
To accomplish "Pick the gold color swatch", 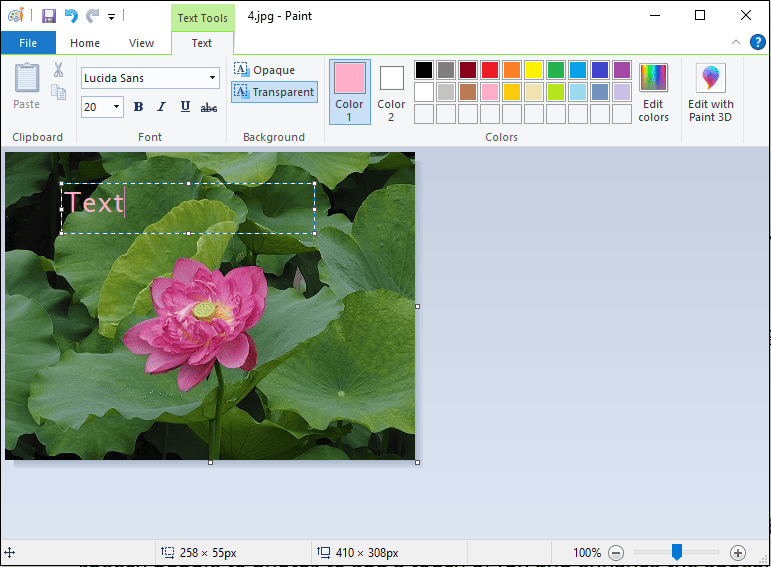I will tap(512, 92).
